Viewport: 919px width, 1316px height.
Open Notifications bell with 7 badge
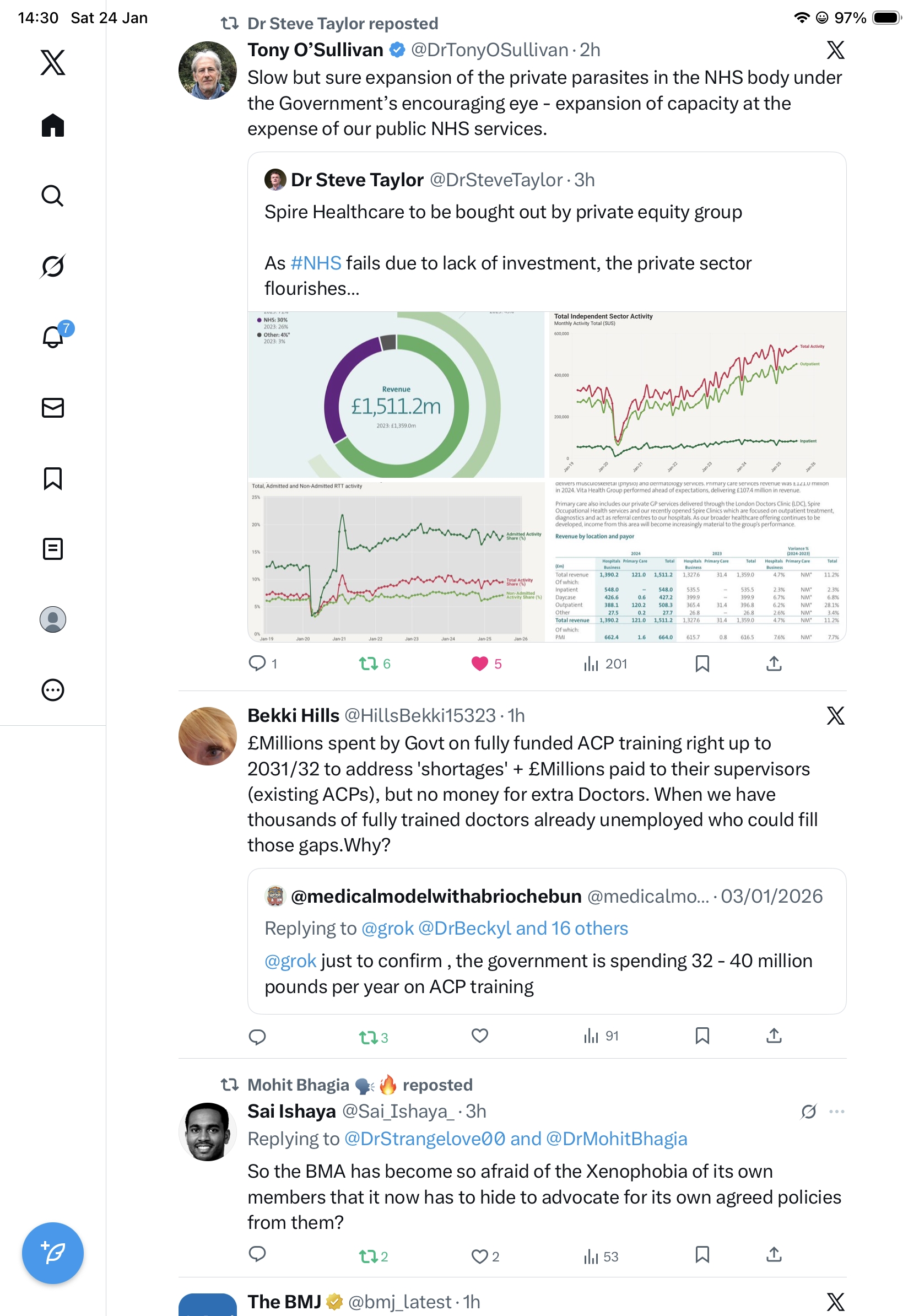53,337
